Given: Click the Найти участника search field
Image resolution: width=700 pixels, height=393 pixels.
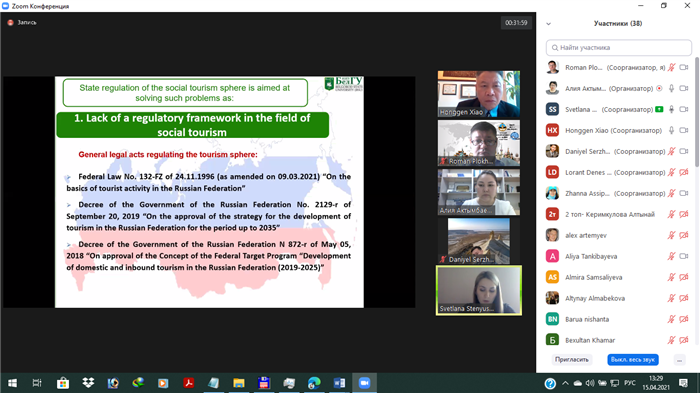Looking at the screenshot, I should pyautogui.click(x=619, y=47).
